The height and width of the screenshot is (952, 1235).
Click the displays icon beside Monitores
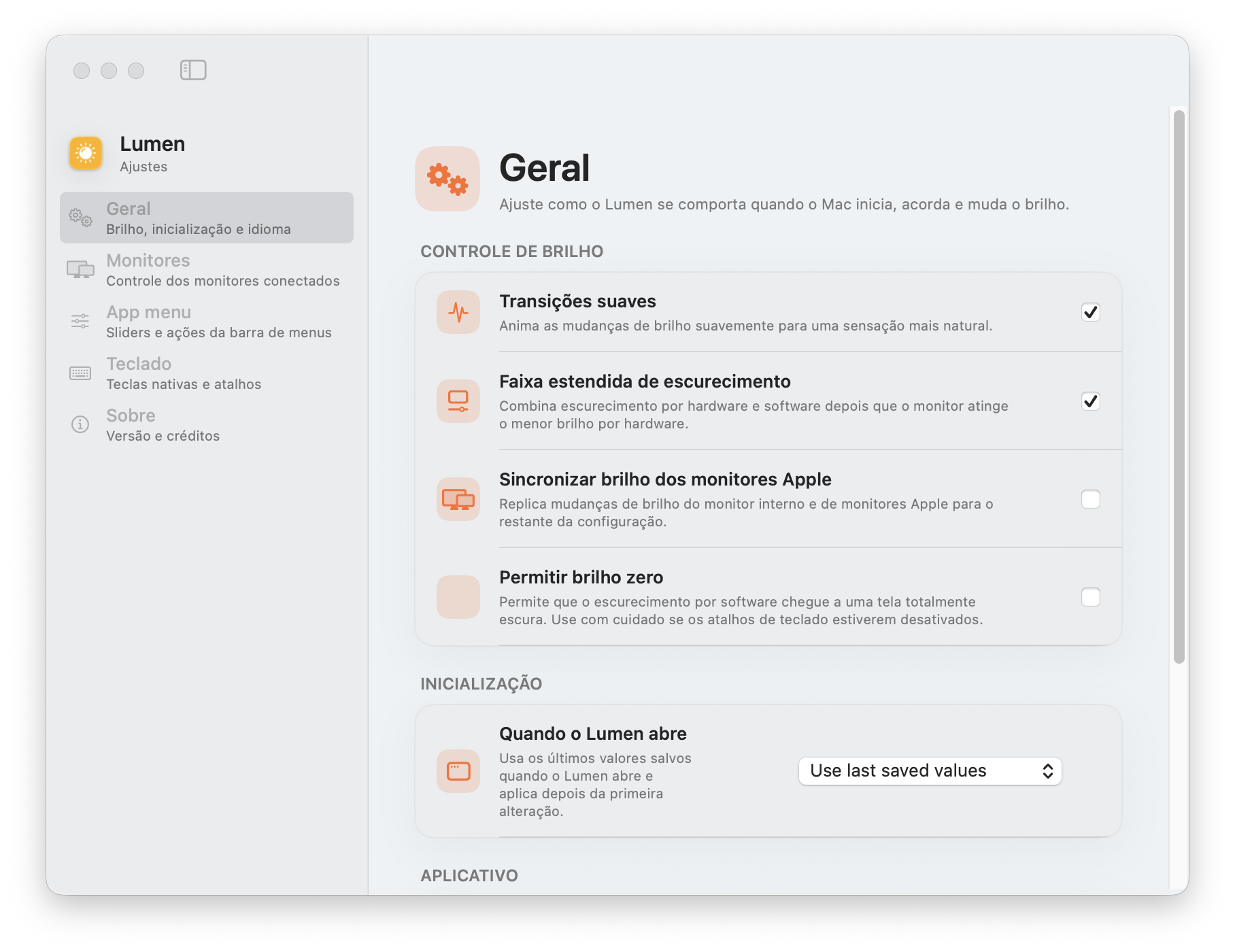[x=80, y=270]
